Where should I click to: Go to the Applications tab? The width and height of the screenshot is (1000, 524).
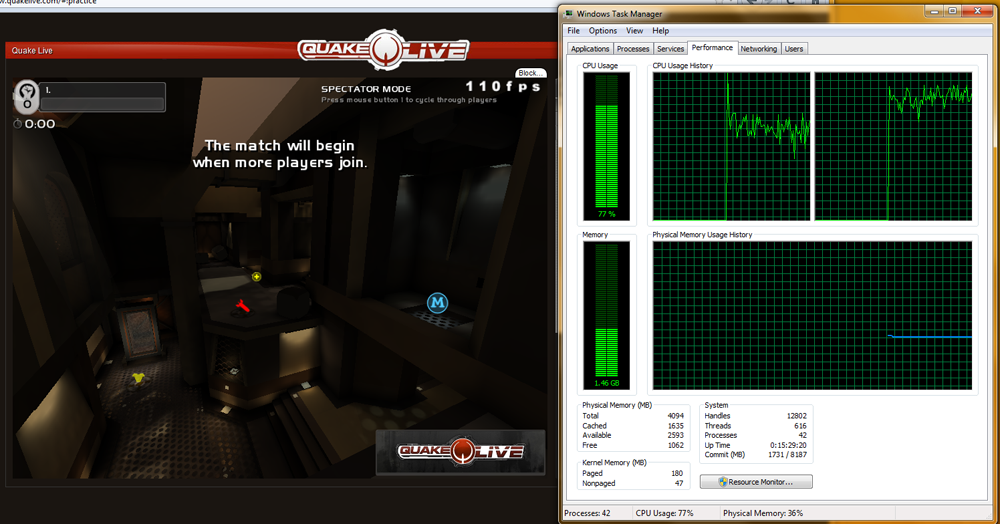tap(590, 49)
